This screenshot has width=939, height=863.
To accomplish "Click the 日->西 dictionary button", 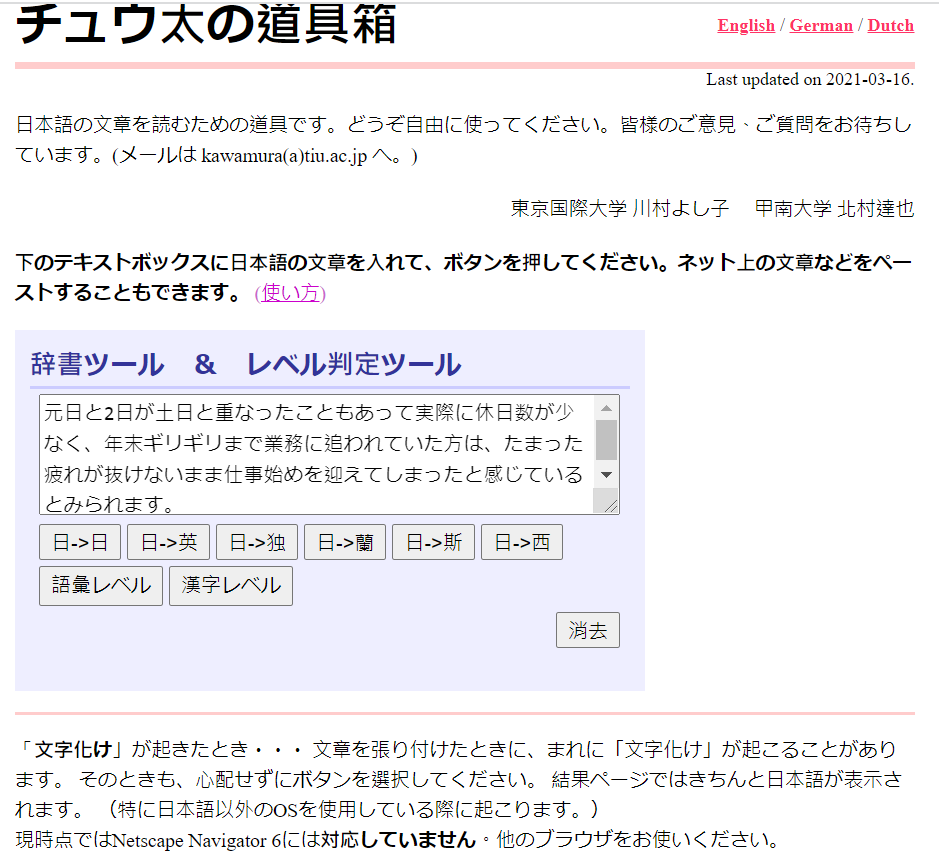I will pos(522,542).
